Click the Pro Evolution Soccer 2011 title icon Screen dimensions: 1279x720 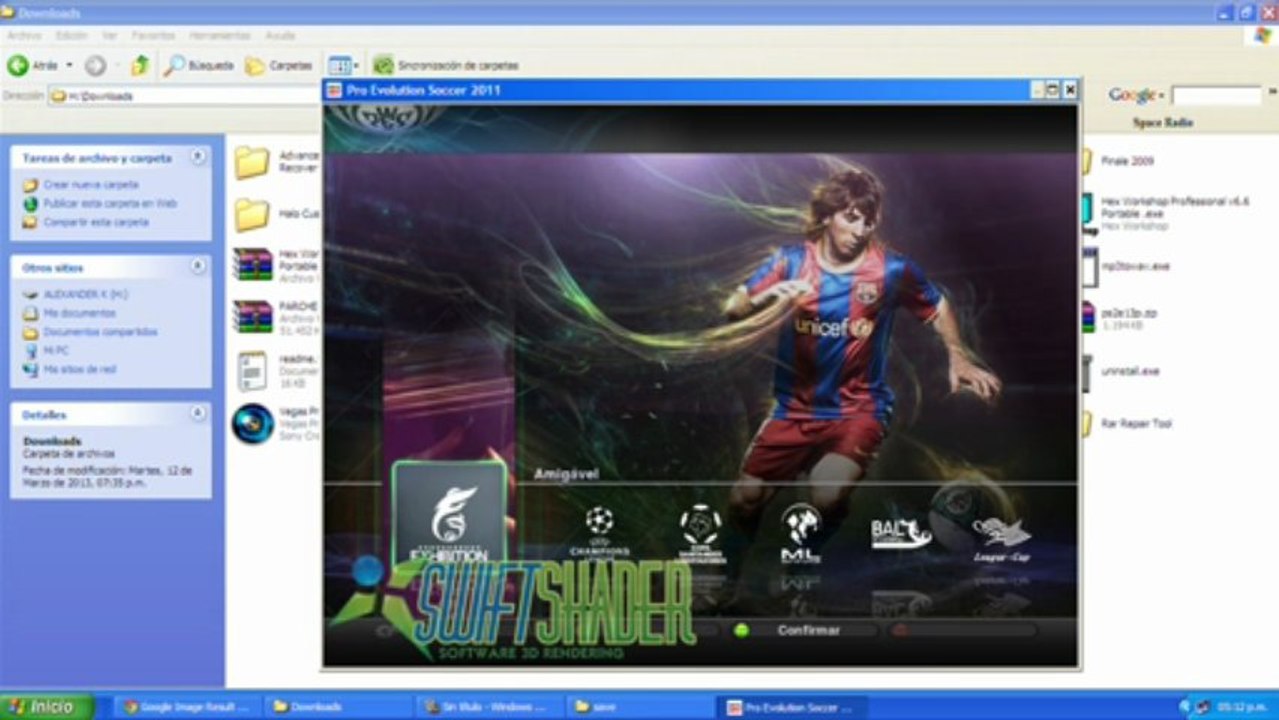tap(335, 90)
